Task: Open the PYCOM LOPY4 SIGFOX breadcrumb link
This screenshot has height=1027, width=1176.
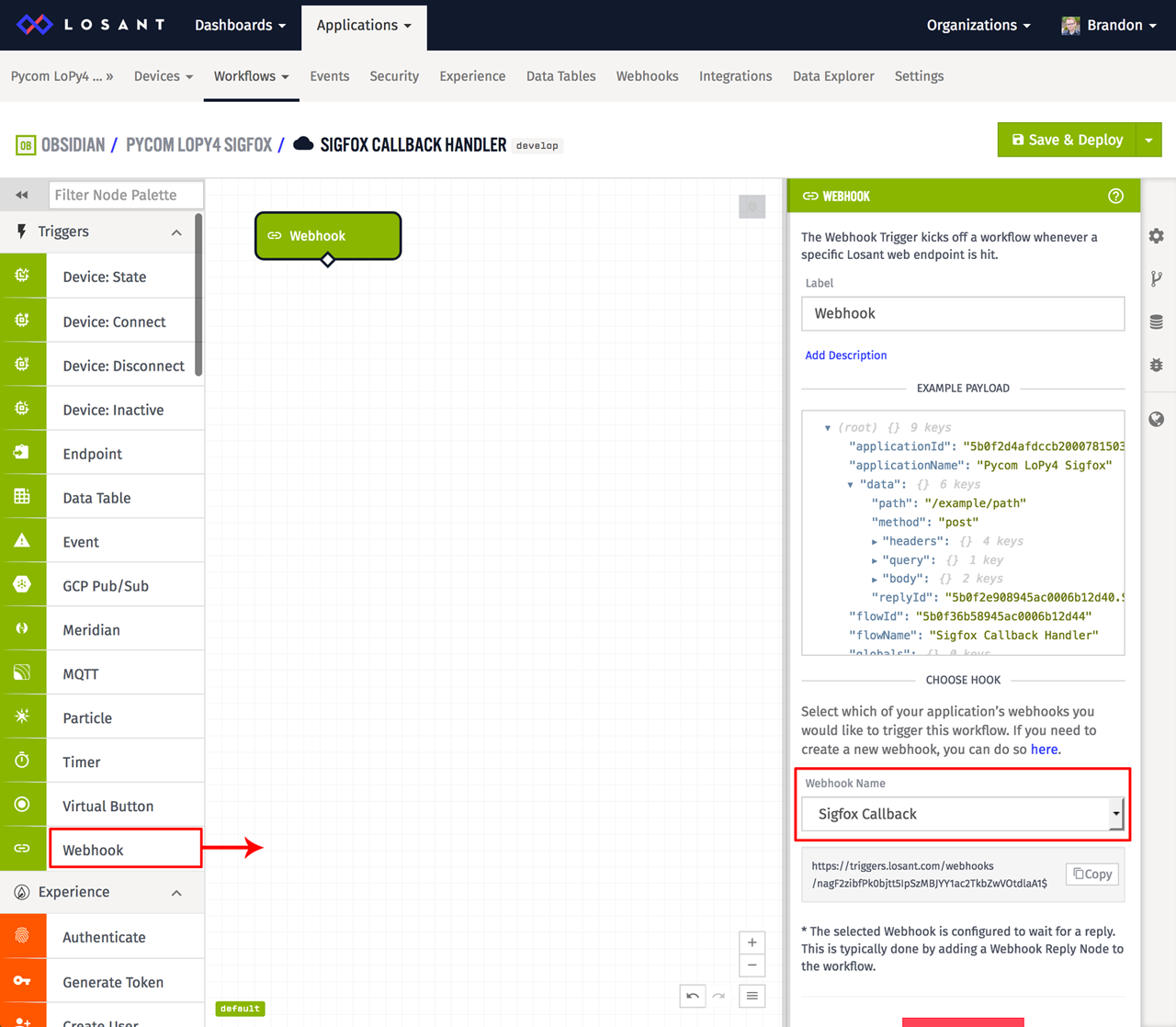Action: (198, 145)
